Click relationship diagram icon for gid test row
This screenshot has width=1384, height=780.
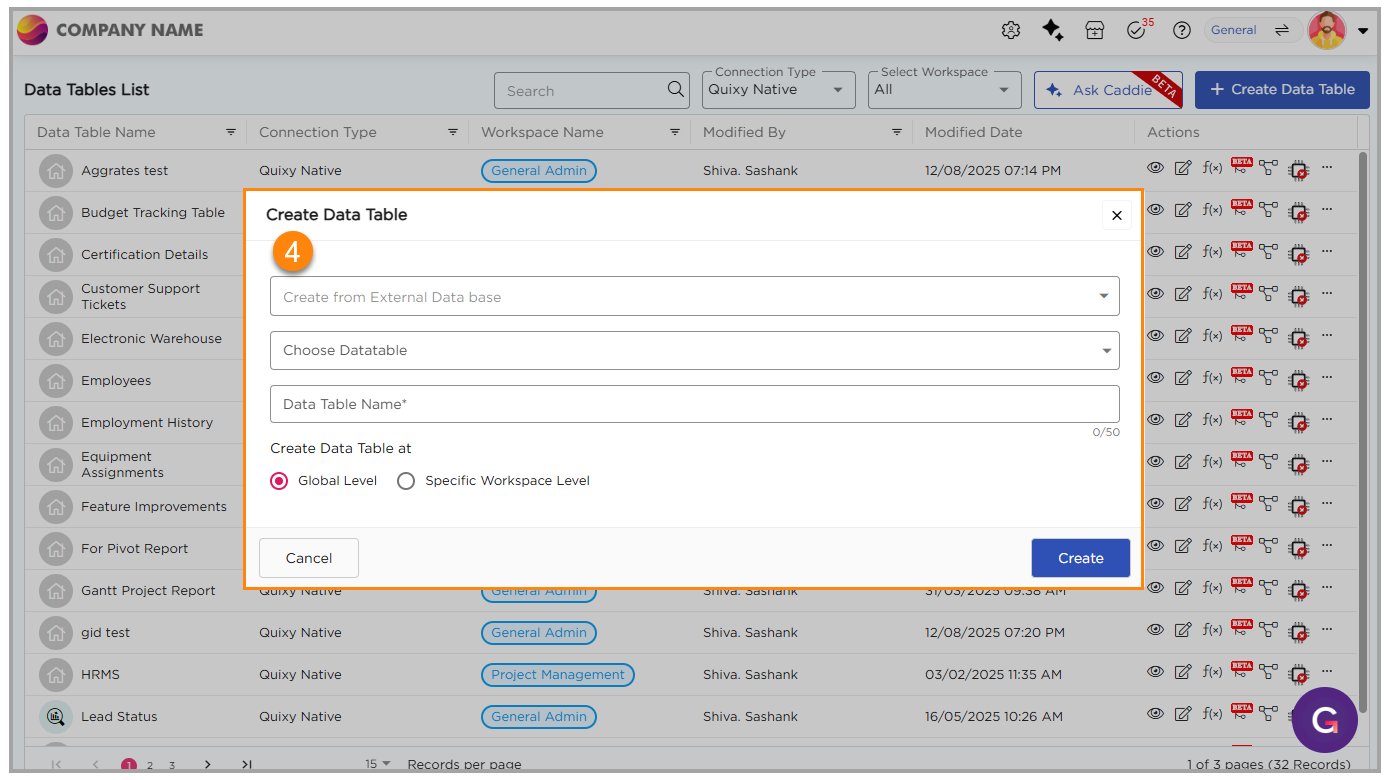click(x=1268, y=630)
